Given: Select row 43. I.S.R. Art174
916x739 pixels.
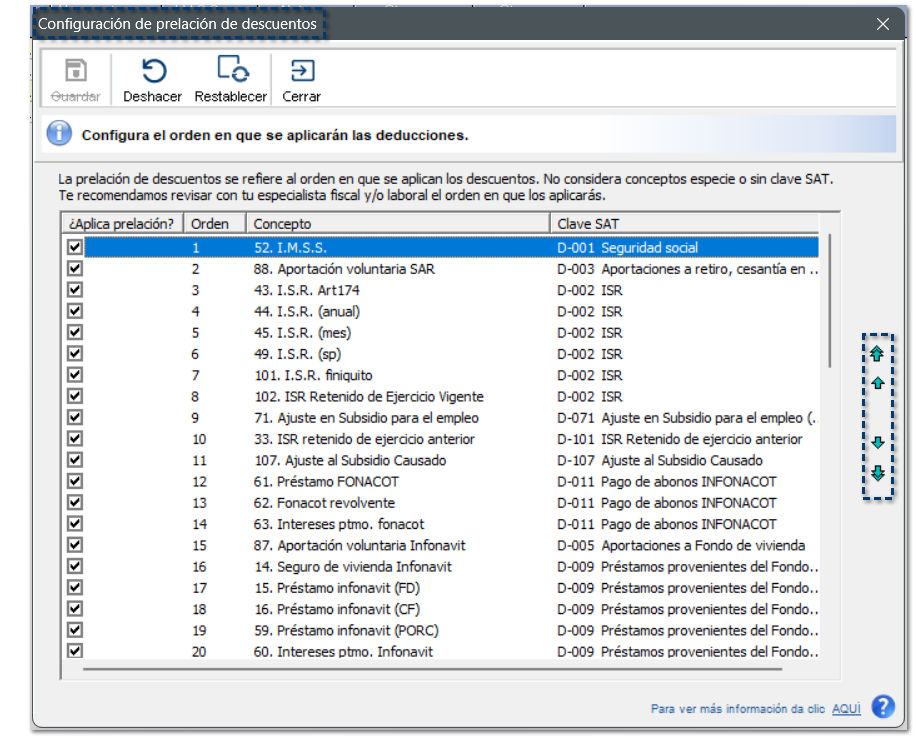Looking at the screenshot, I should pyautogui.click(x=307, y=290).
